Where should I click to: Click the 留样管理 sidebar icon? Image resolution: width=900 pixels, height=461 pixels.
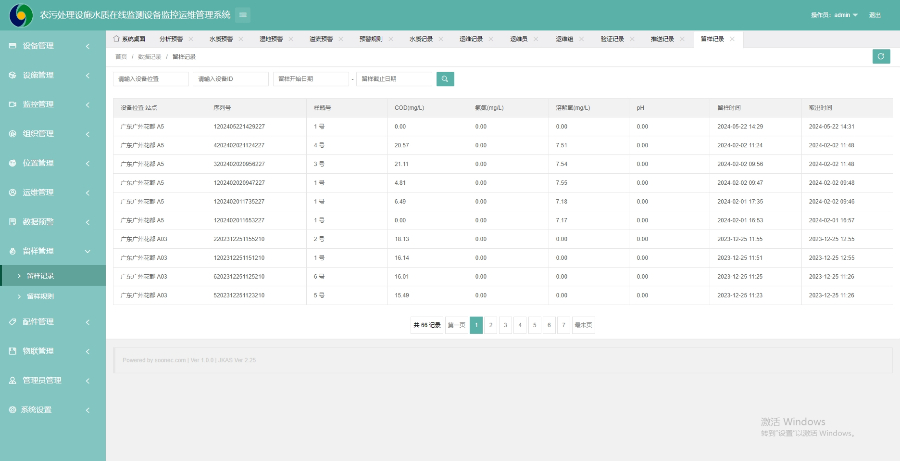pos(13,251)
